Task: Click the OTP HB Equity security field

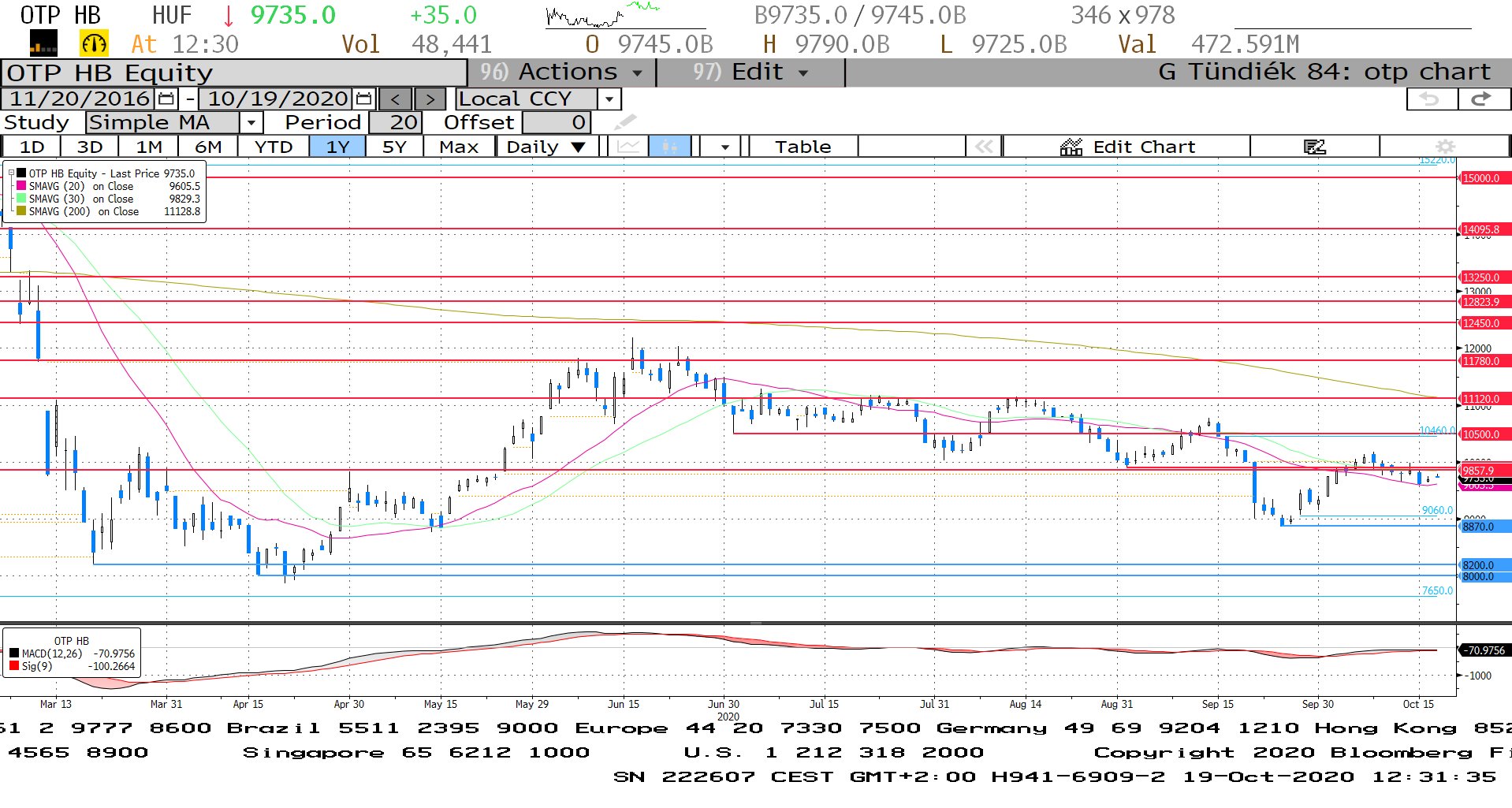Action: (x=234, y=73)
